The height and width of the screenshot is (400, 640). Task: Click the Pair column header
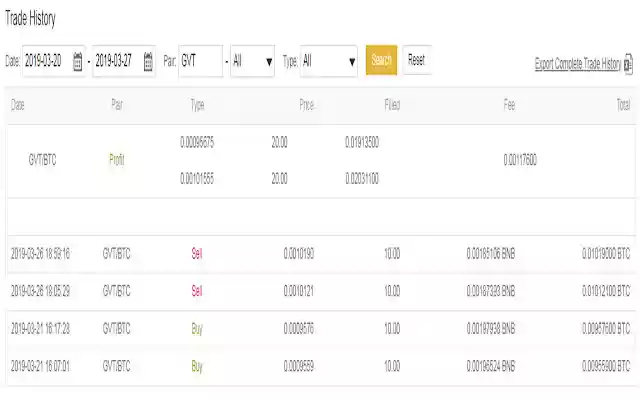point(117,104)
